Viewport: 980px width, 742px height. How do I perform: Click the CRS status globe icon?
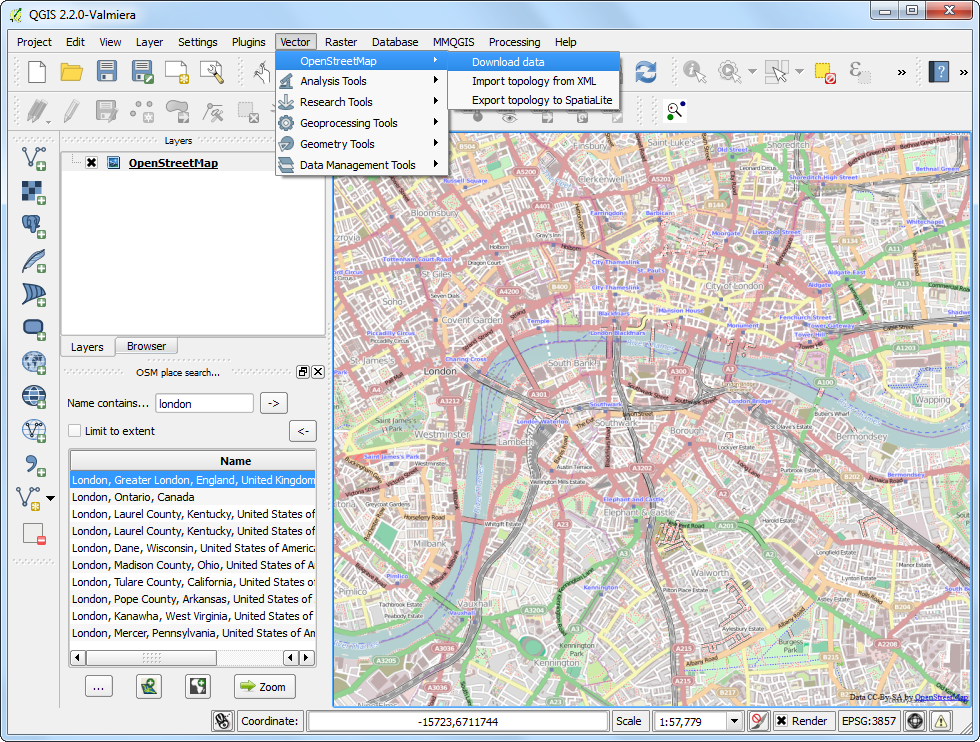(915, 721)
